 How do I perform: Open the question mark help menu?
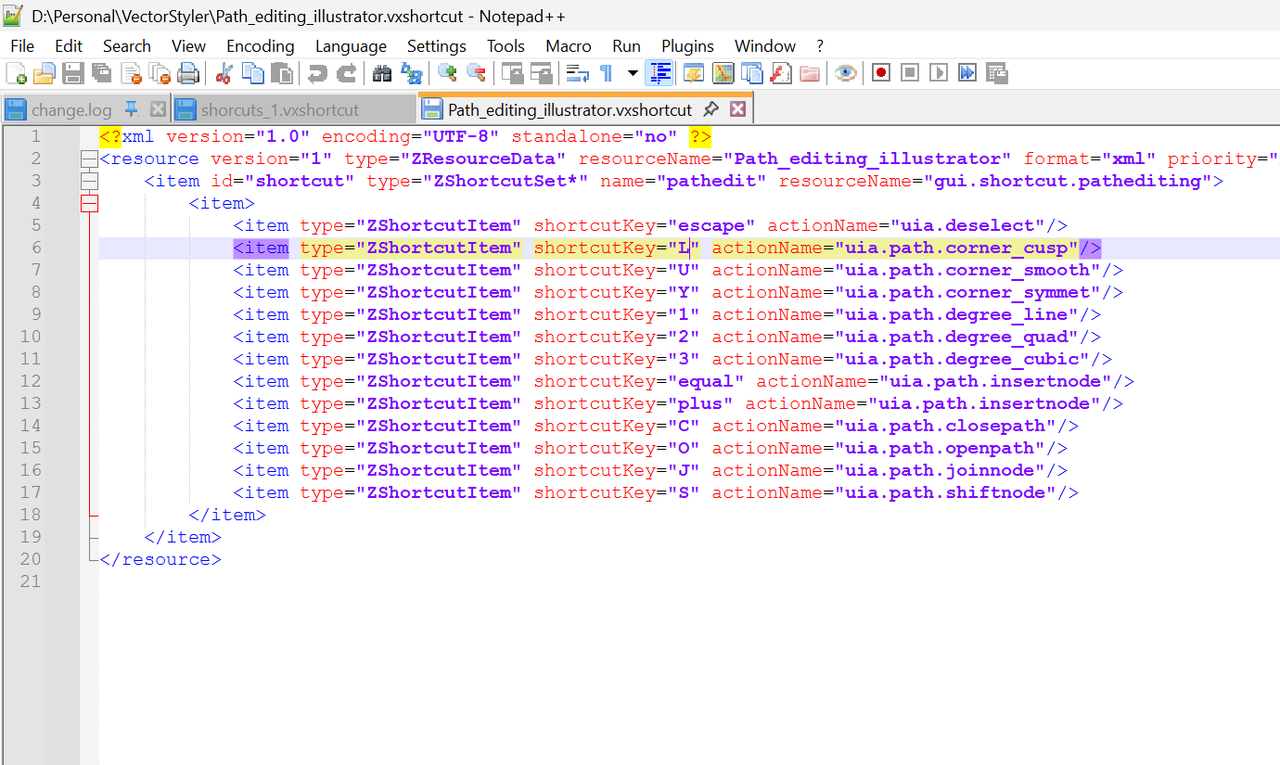pos(820,46)
